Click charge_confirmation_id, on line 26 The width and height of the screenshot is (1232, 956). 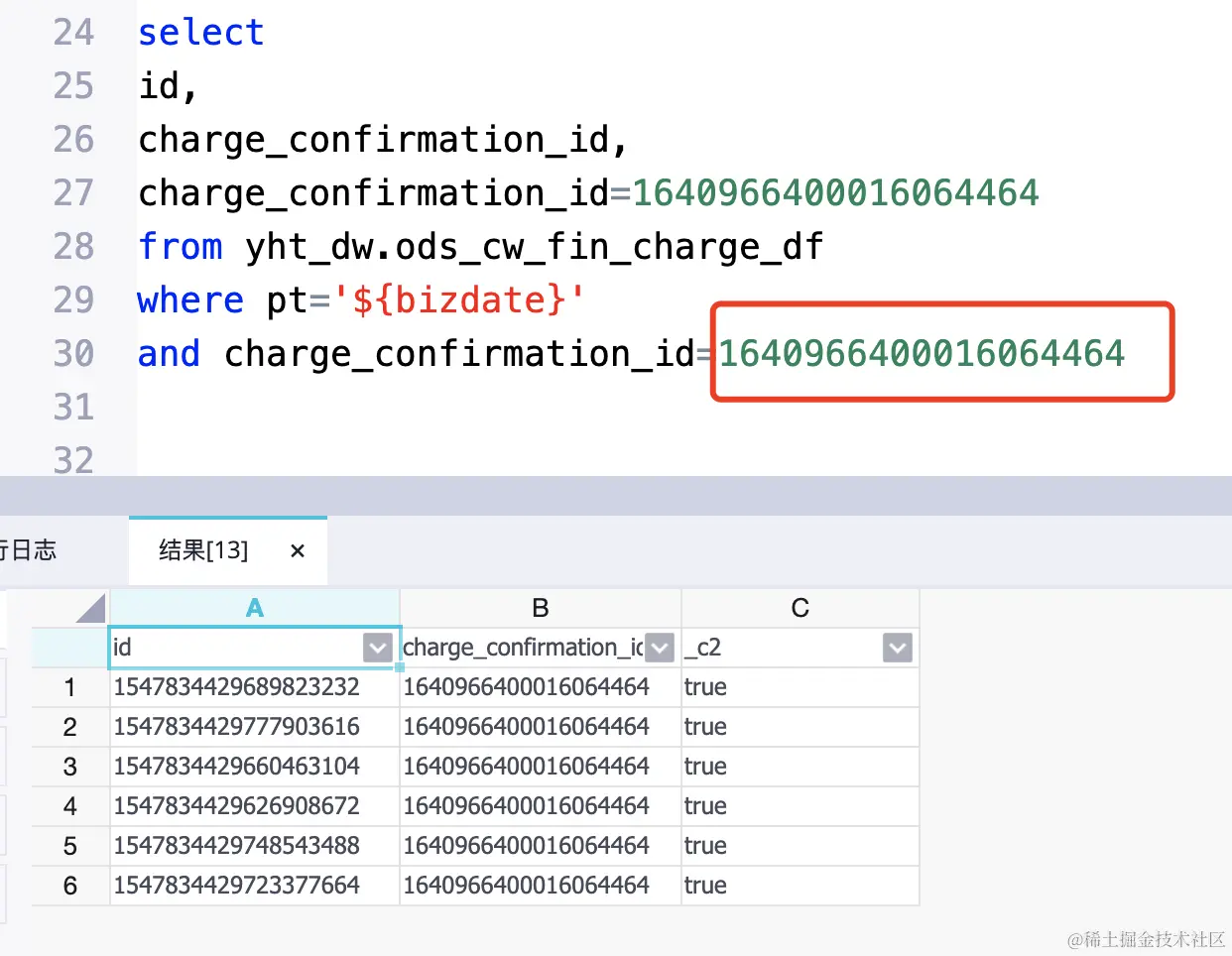tap(383, 140)
